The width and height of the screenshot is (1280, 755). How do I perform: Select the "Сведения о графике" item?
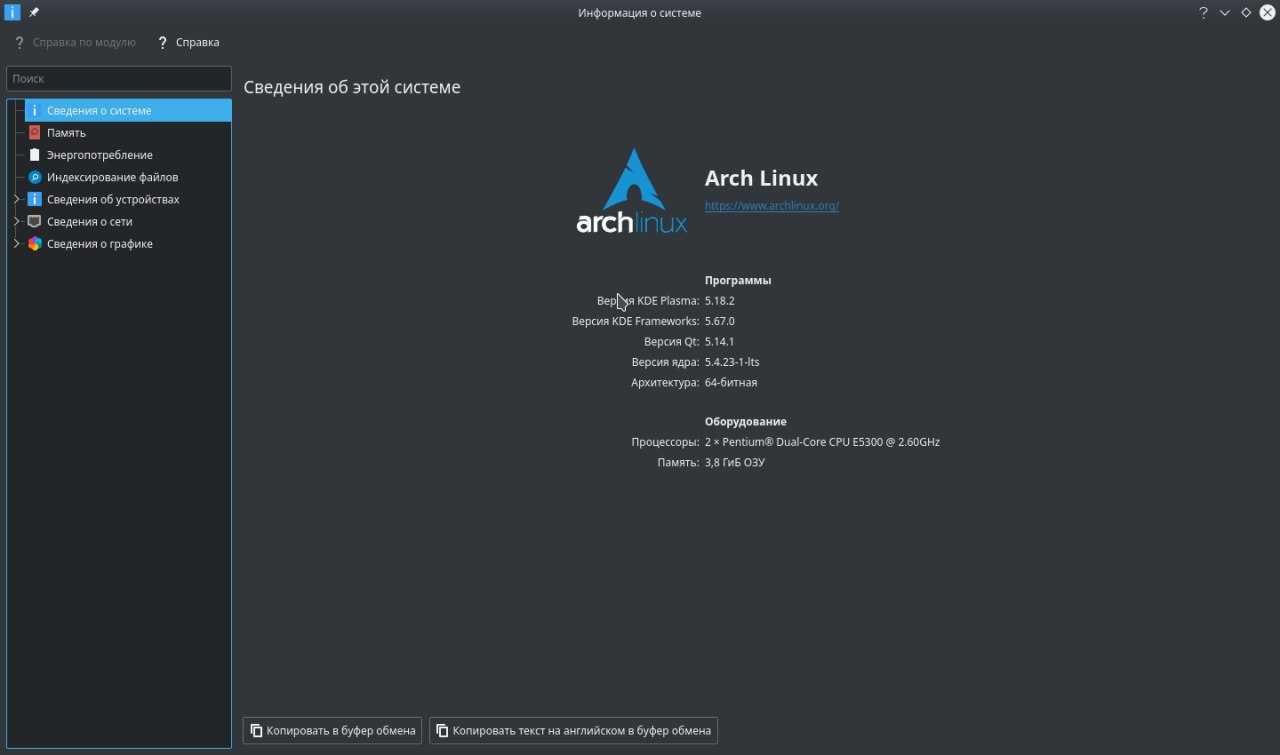(128, 244)
